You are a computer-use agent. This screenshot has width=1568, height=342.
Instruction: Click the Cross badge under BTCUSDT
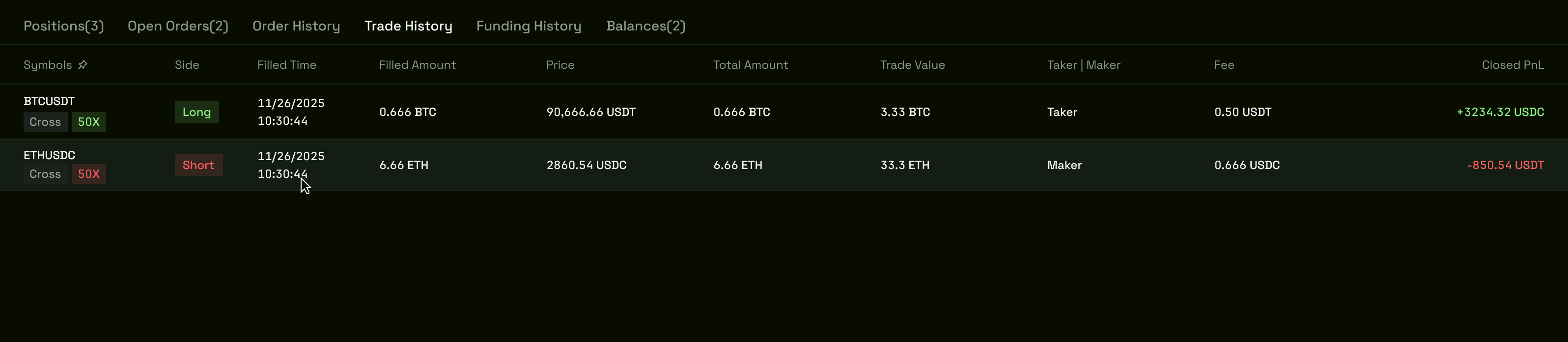tap(45, 122)
